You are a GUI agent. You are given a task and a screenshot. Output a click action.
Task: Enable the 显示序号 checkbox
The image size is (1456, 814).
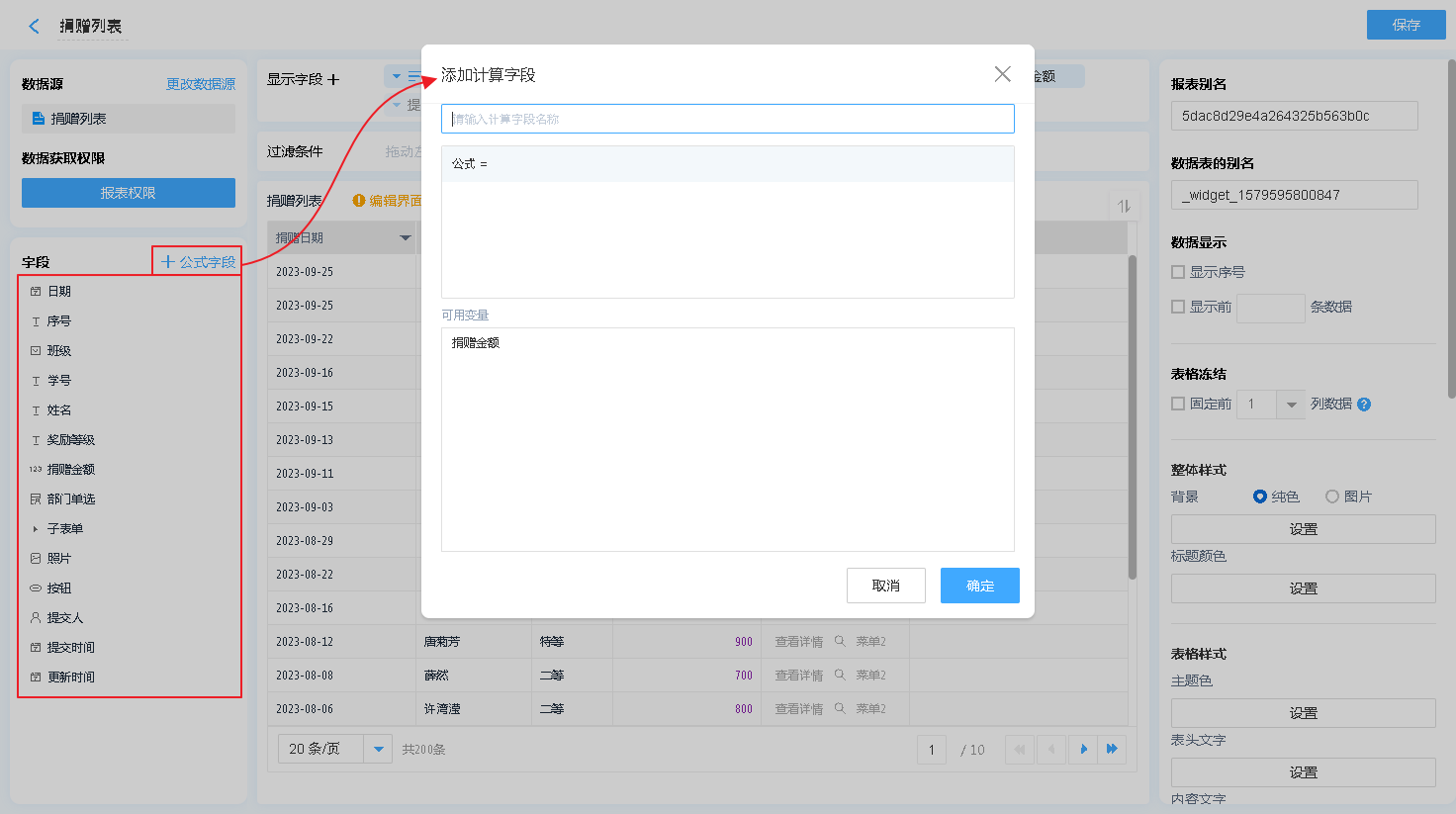(x=1178, y=272)
